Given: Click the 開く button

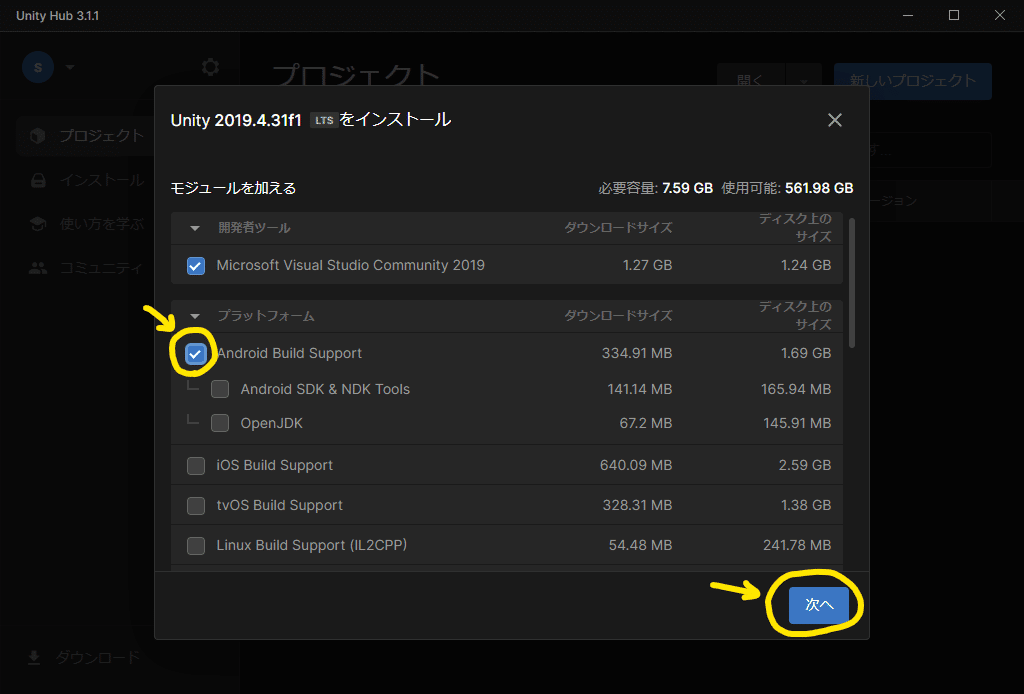Looking at the screenshot, I should pyautogui.click(x=751, y=81).
